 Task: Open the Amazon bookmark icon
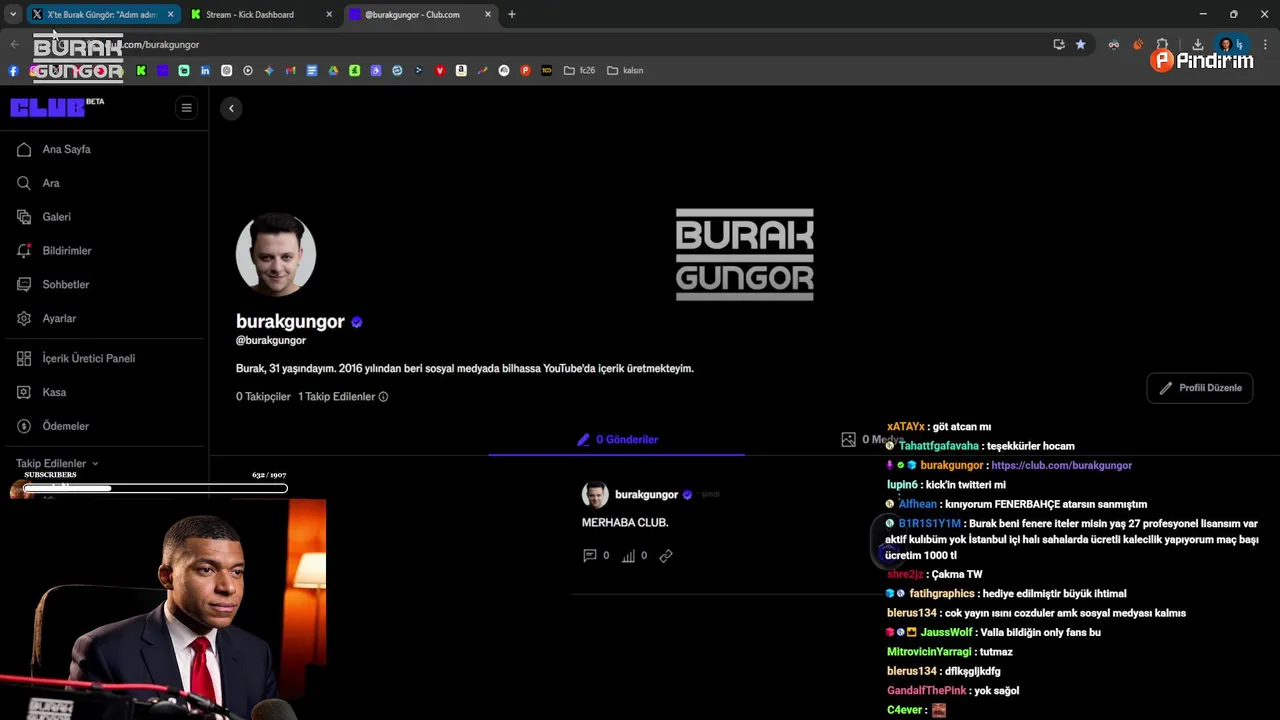[461, 71]
